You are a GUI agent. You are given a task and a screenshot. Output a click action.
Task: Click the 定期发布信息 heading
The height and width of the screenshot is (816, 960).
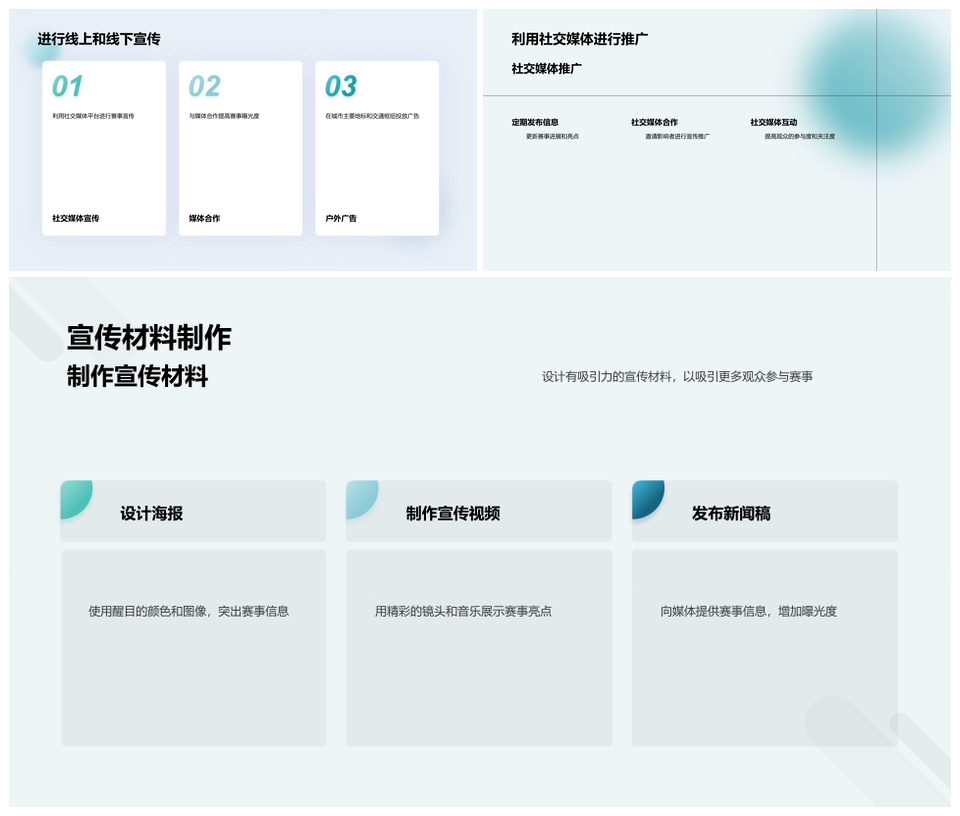click(x=535, y=122)
